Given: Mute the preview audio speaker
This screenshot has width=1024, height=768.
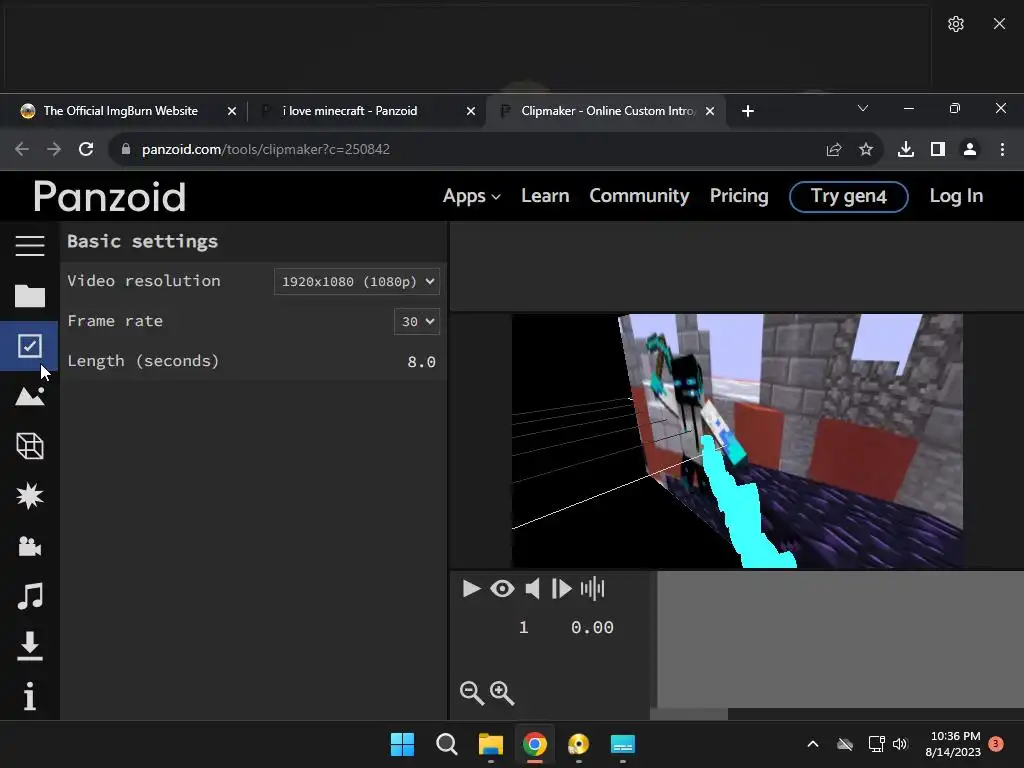Looking at the screenshot, I should (x=533, y=588).
